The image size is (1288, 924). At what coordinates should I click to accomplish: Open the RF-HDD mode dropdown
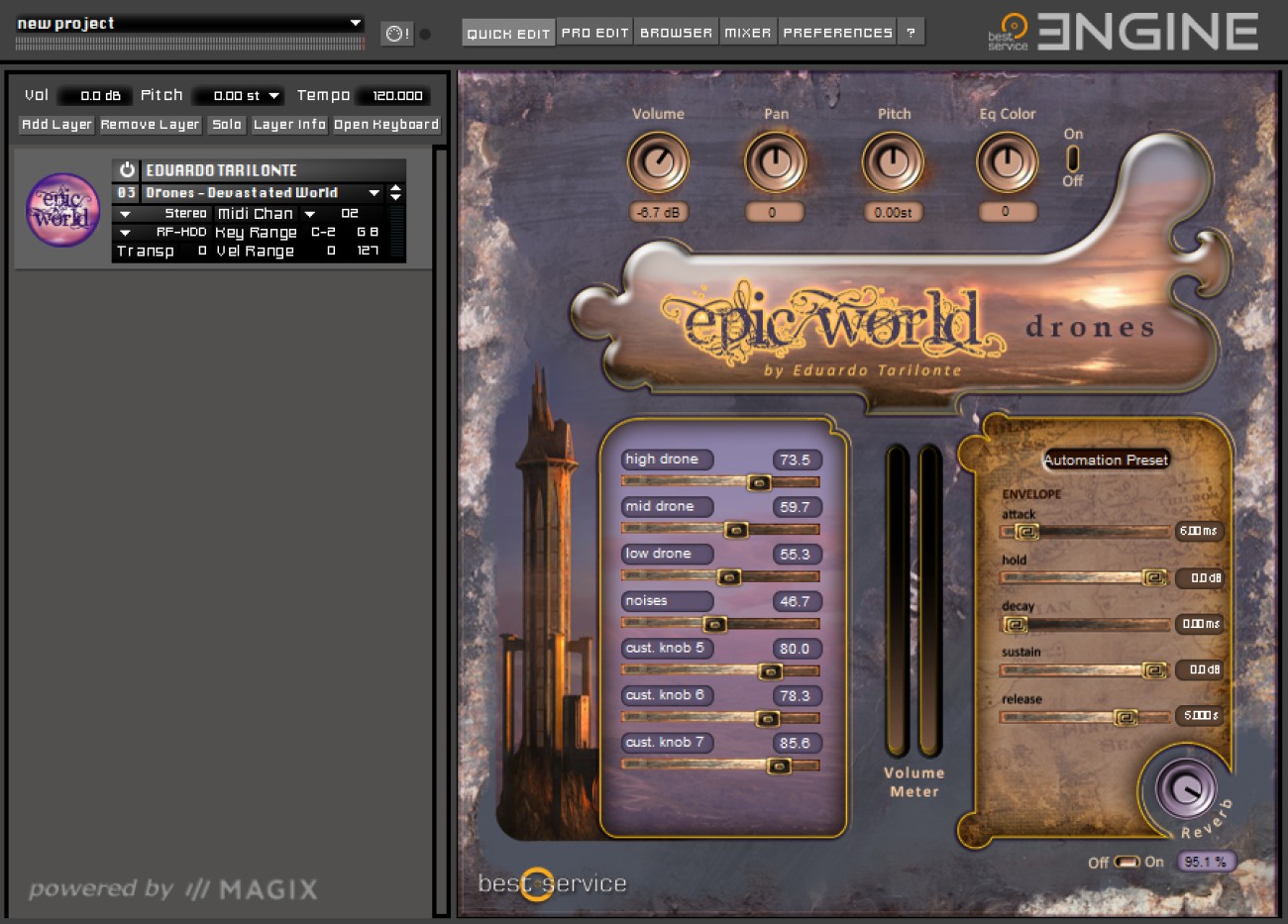pos(125,233)
